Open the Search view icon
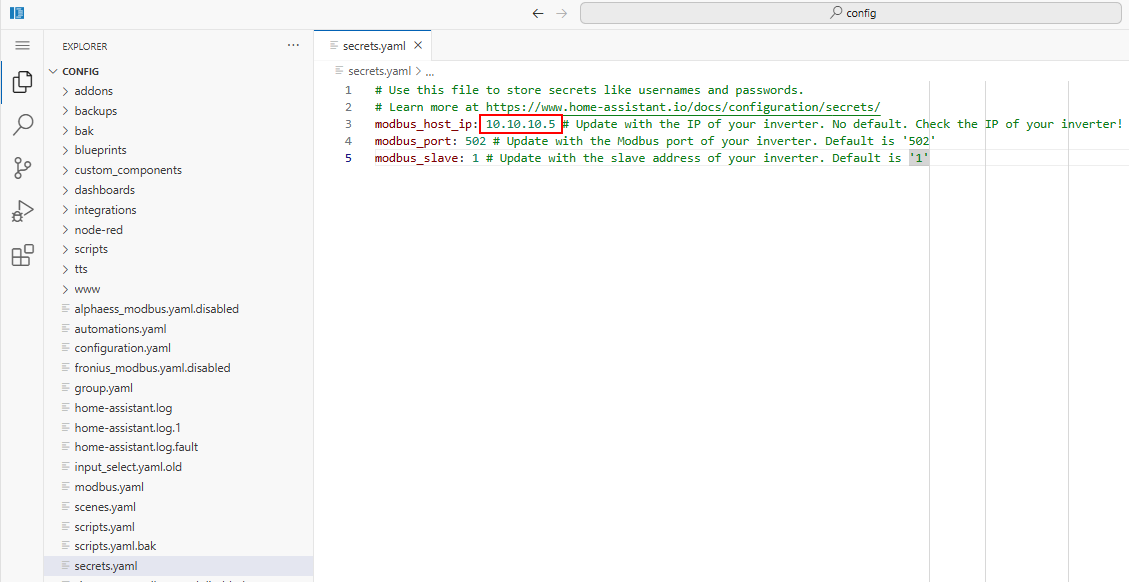 22,125
